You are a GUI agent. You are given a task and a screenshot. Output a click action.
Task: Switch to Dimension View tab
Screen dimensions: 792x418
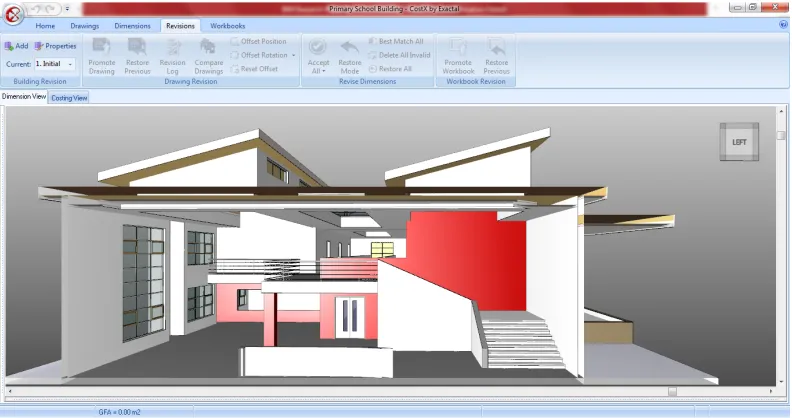click(x=24, y=96)
